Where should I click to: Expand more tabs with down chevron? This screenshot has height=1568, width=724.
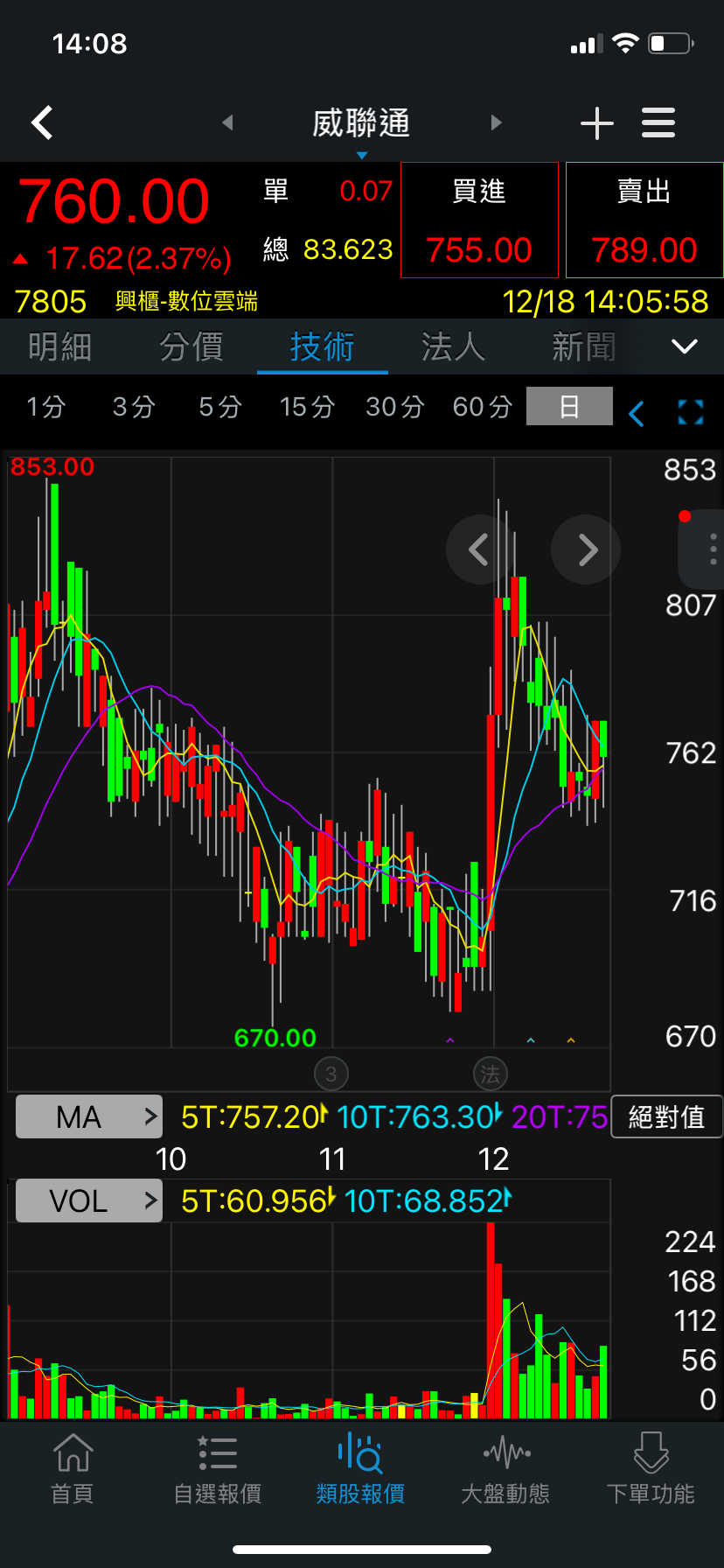point(685,346)
